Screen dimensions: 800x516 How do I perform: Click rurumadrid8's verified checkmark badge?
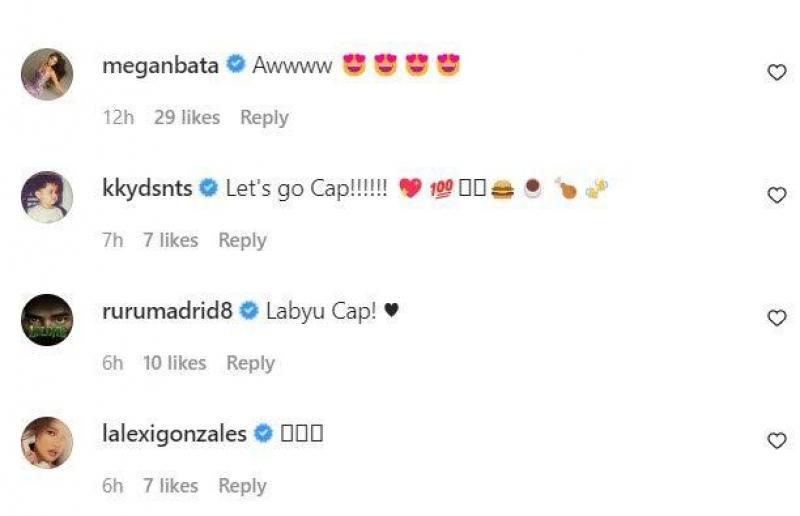(249, 310)
